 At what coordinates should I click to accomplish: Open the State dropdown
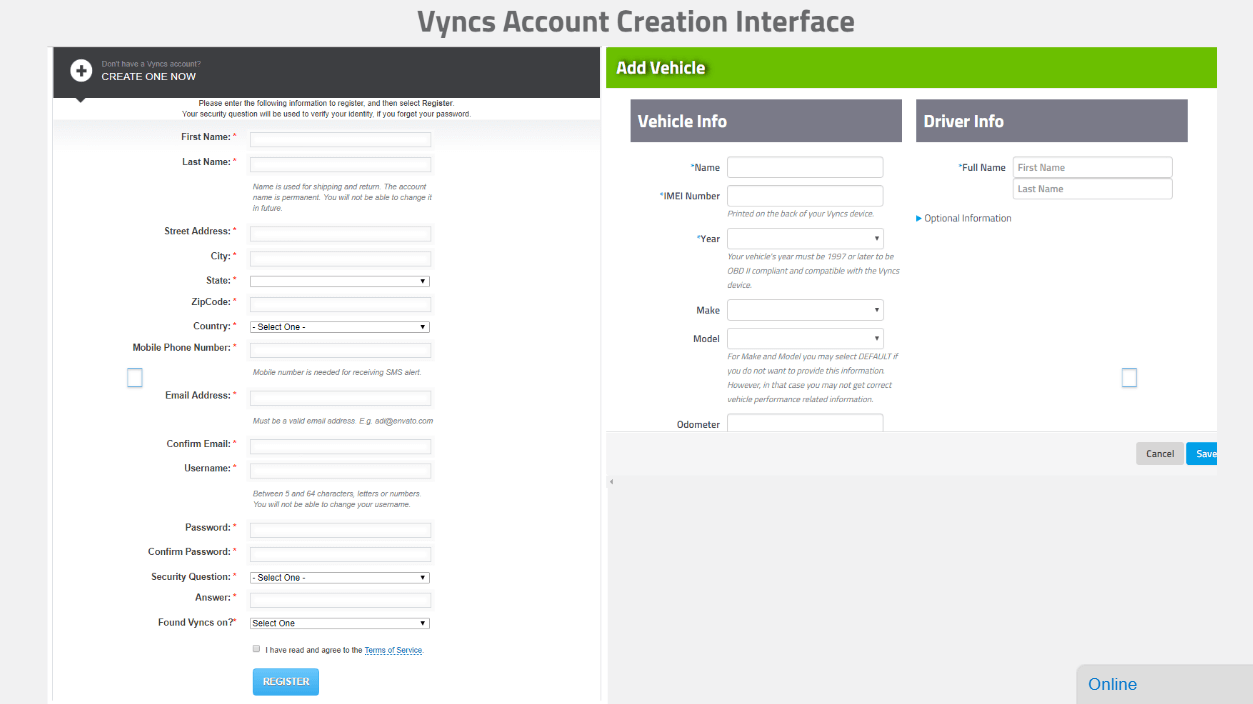340,281
